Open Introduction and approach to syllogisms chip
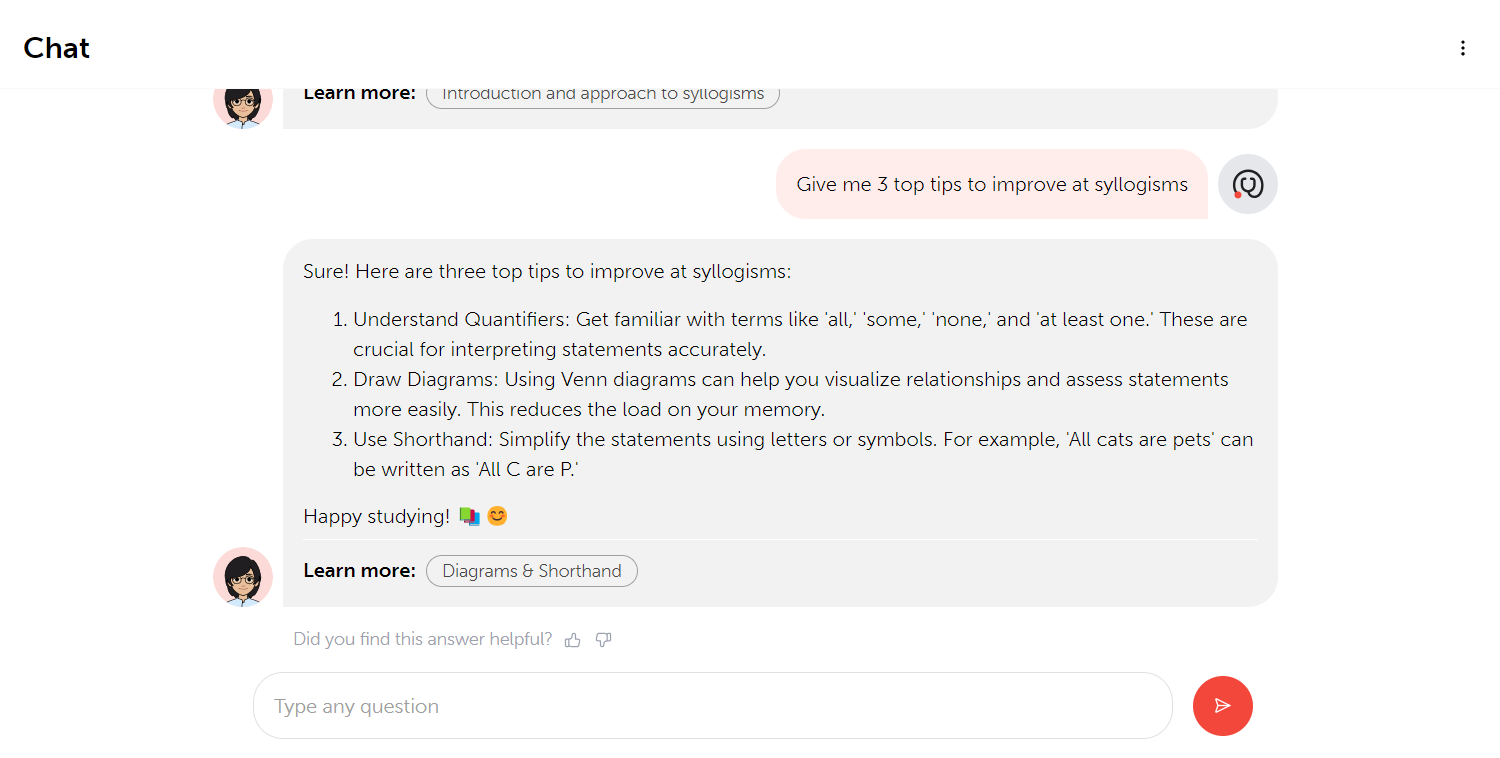 (603, 94)
